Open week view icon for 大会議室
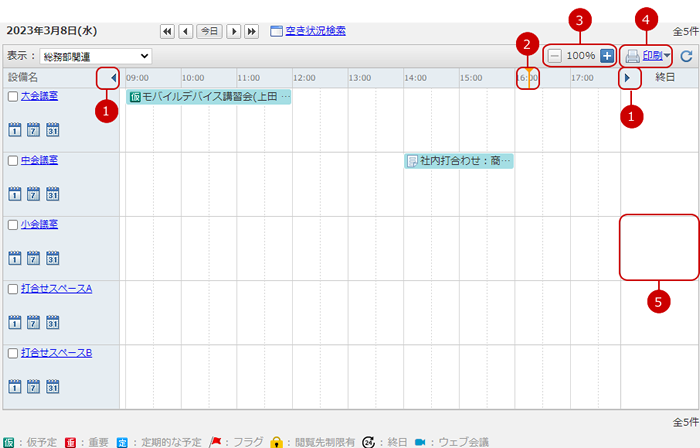Viewport: 700px width, 448px height. (x=33, y=130)
